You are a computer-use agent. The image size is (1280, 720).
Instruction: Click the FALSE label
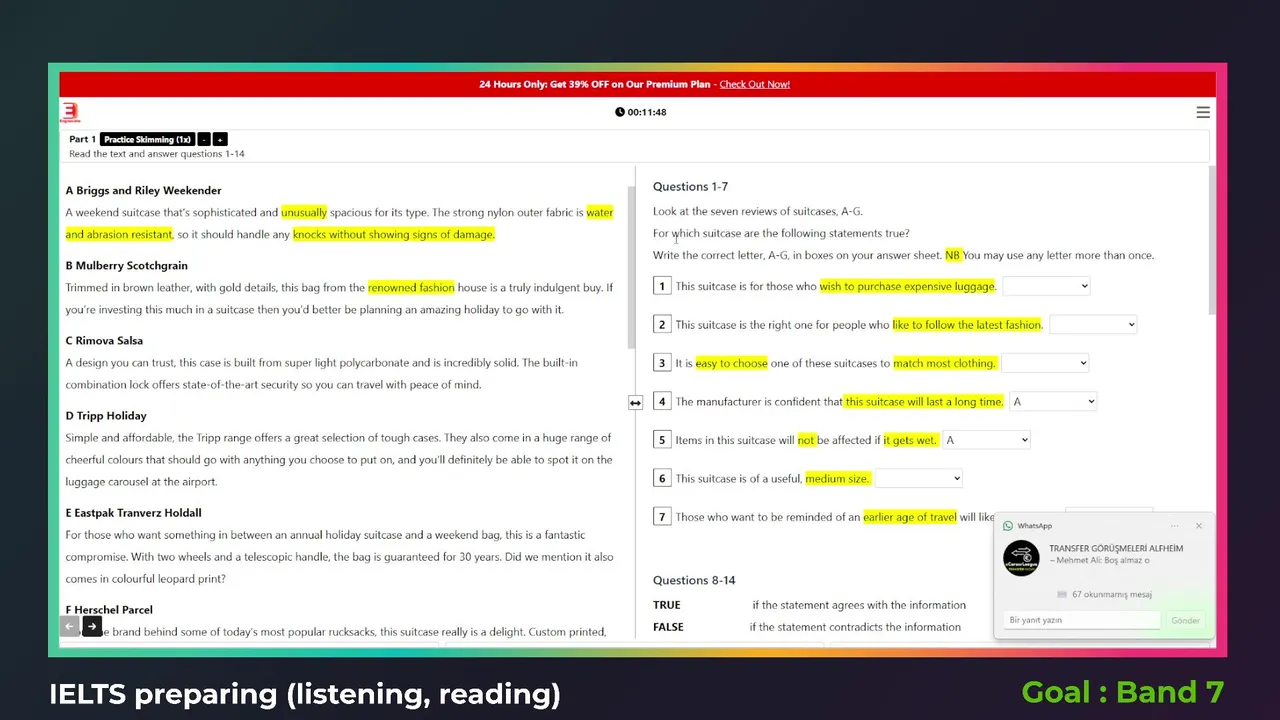click(x=668, y=627)
